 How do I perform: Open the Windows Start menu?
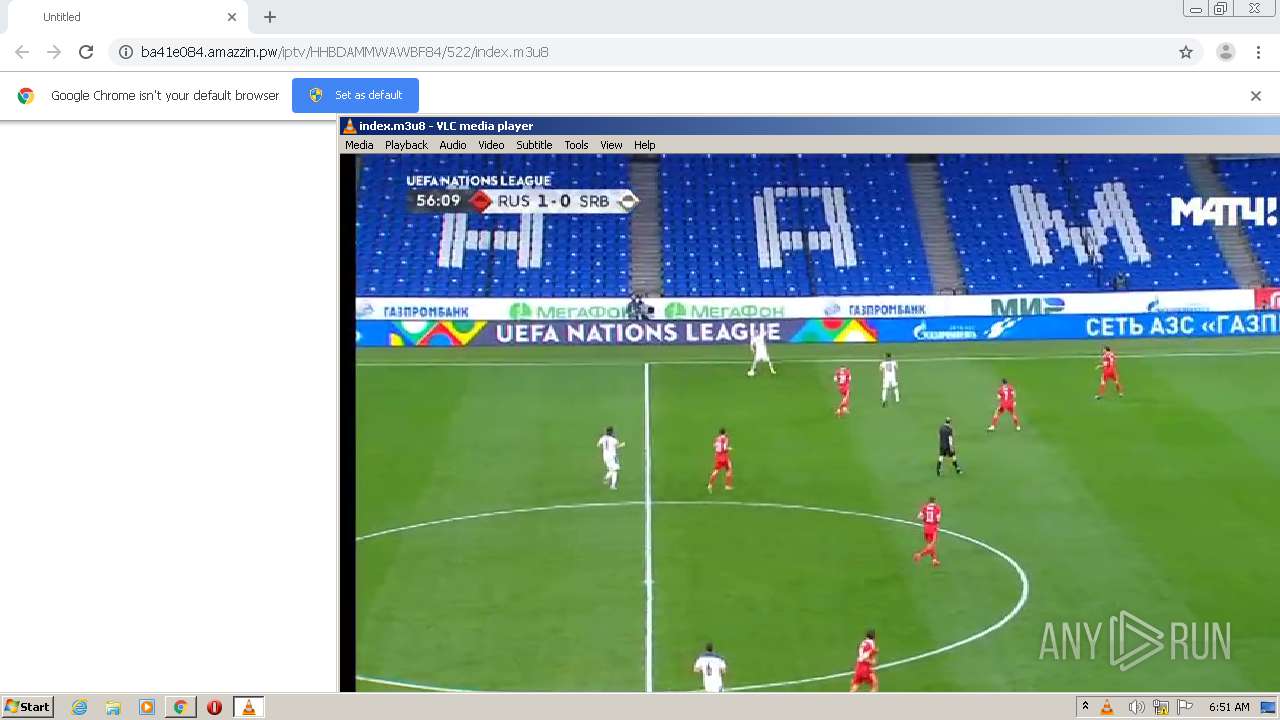[x=28, y=707]
